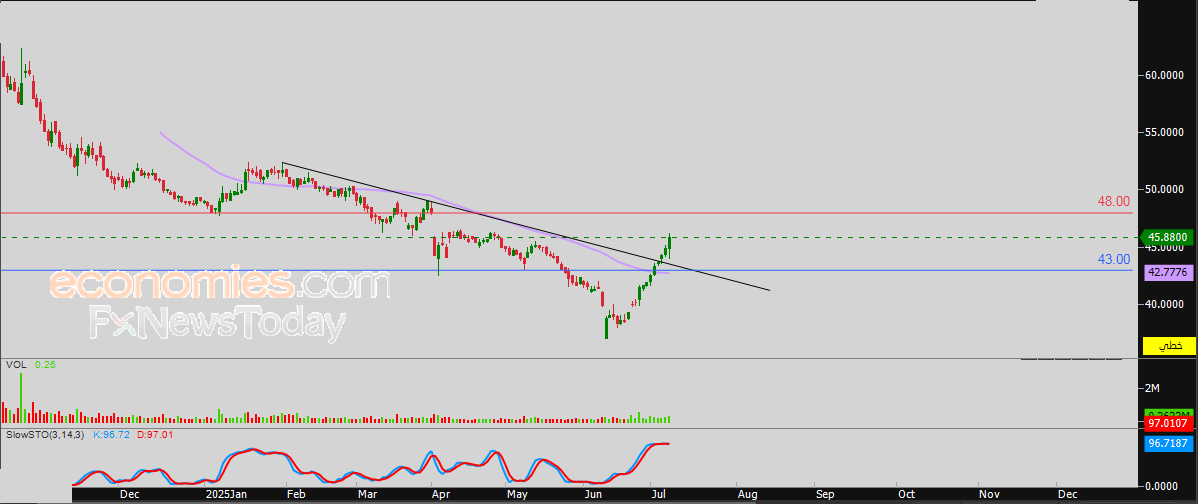Click the 60.0000 price axis label
Screen dimensions: 1198x504
(x=1164, y=75)
